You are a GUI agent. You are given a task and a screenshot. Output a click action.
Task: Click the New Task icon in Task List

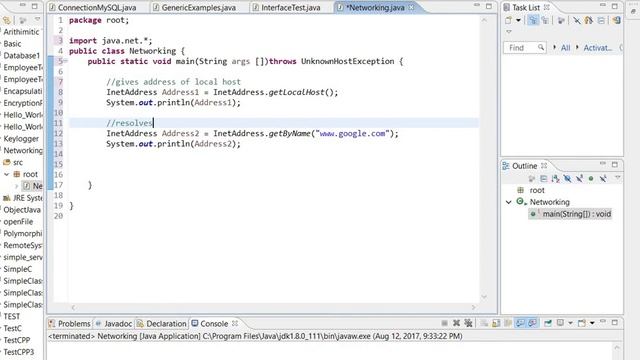pos(509,20)
